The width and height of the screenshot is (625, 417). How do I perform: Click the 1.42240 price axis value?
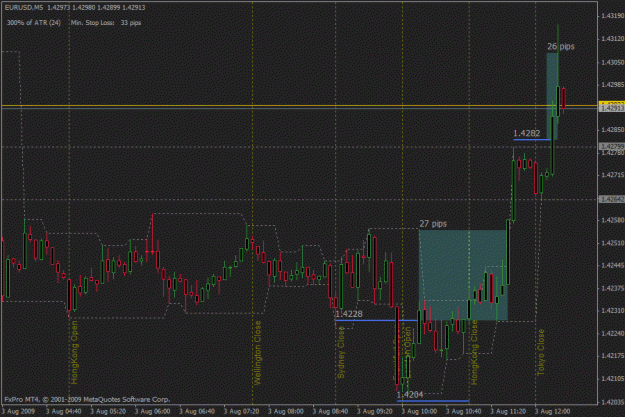(x=612, y=333)
